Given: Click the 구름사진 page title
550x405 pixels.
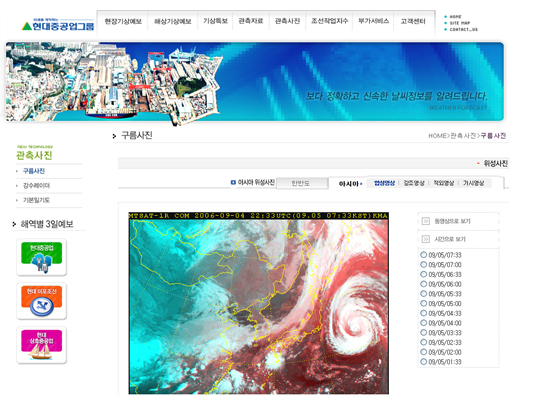Looking at the screenshot, I should point(136,135).
